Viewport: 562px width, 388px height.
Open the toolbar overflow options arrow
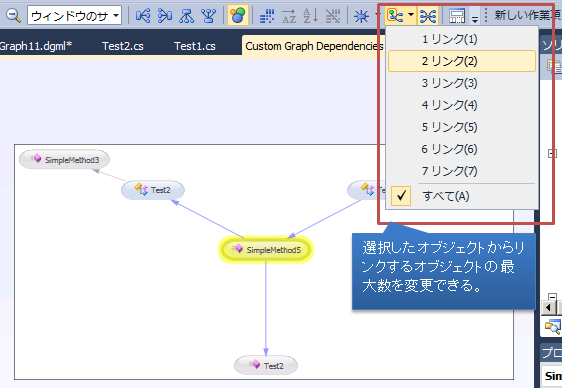point(475,19)
